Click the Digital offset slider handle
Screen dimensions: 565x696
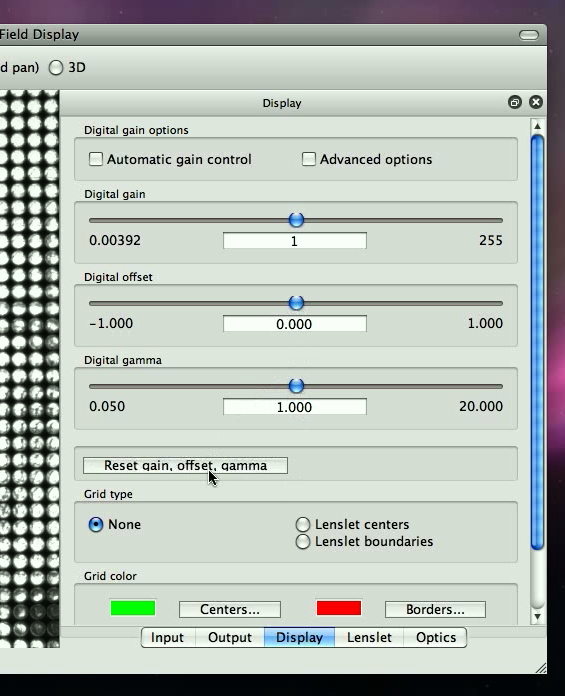click(296, 303)
